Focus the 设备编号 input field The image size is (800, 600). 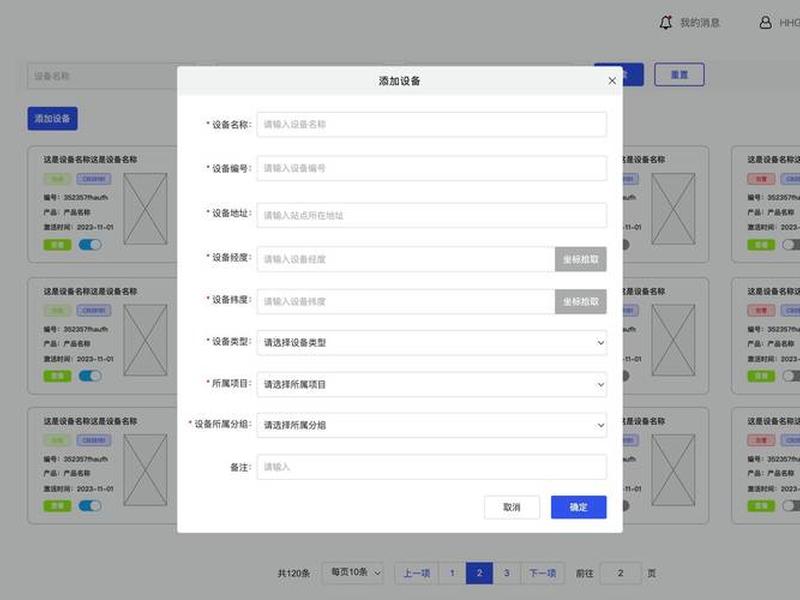[x=432, y=168]
